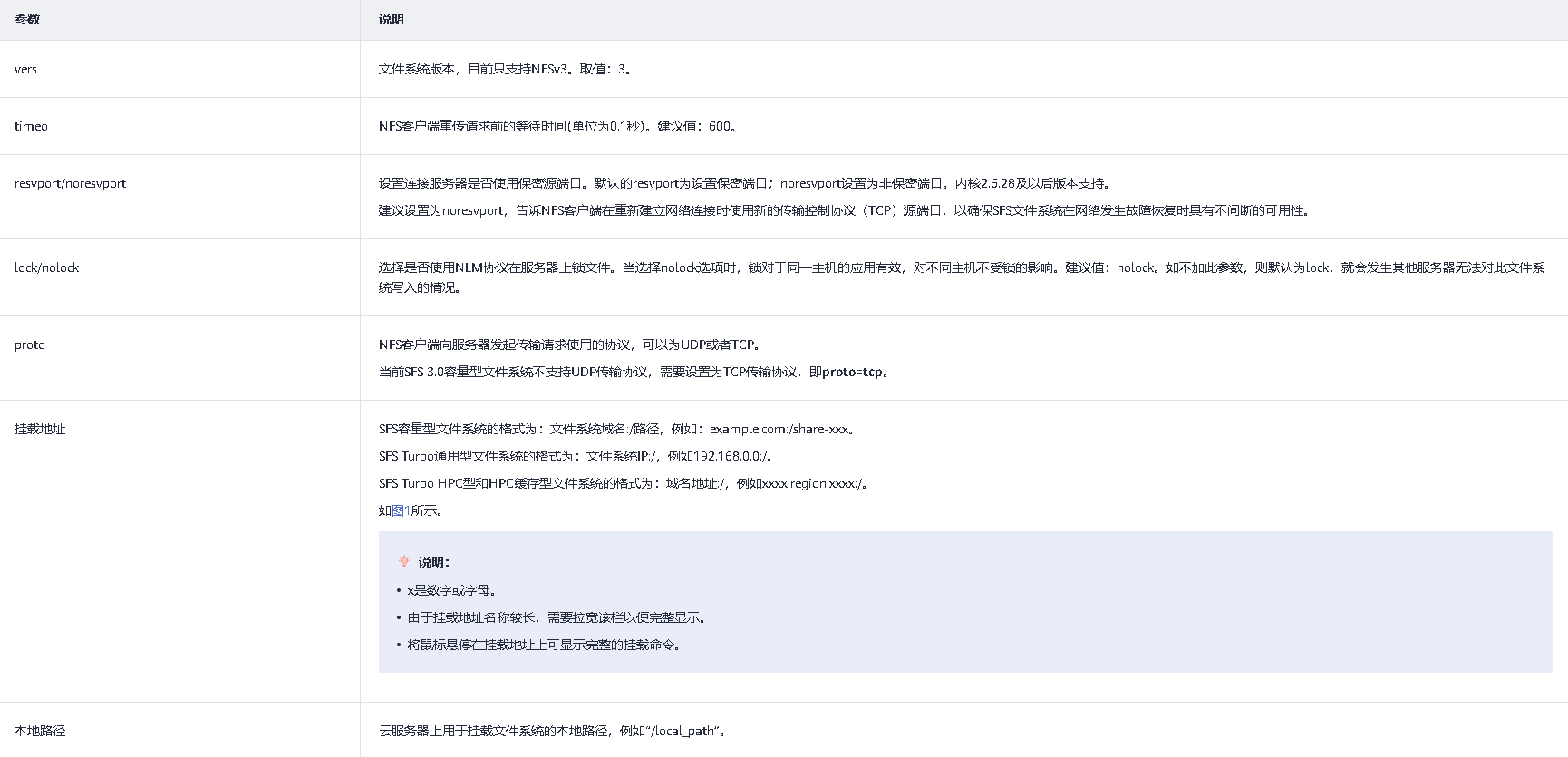Click the bullet x是数字或字母
This screenshot has height=757, width=1568.
451,590
